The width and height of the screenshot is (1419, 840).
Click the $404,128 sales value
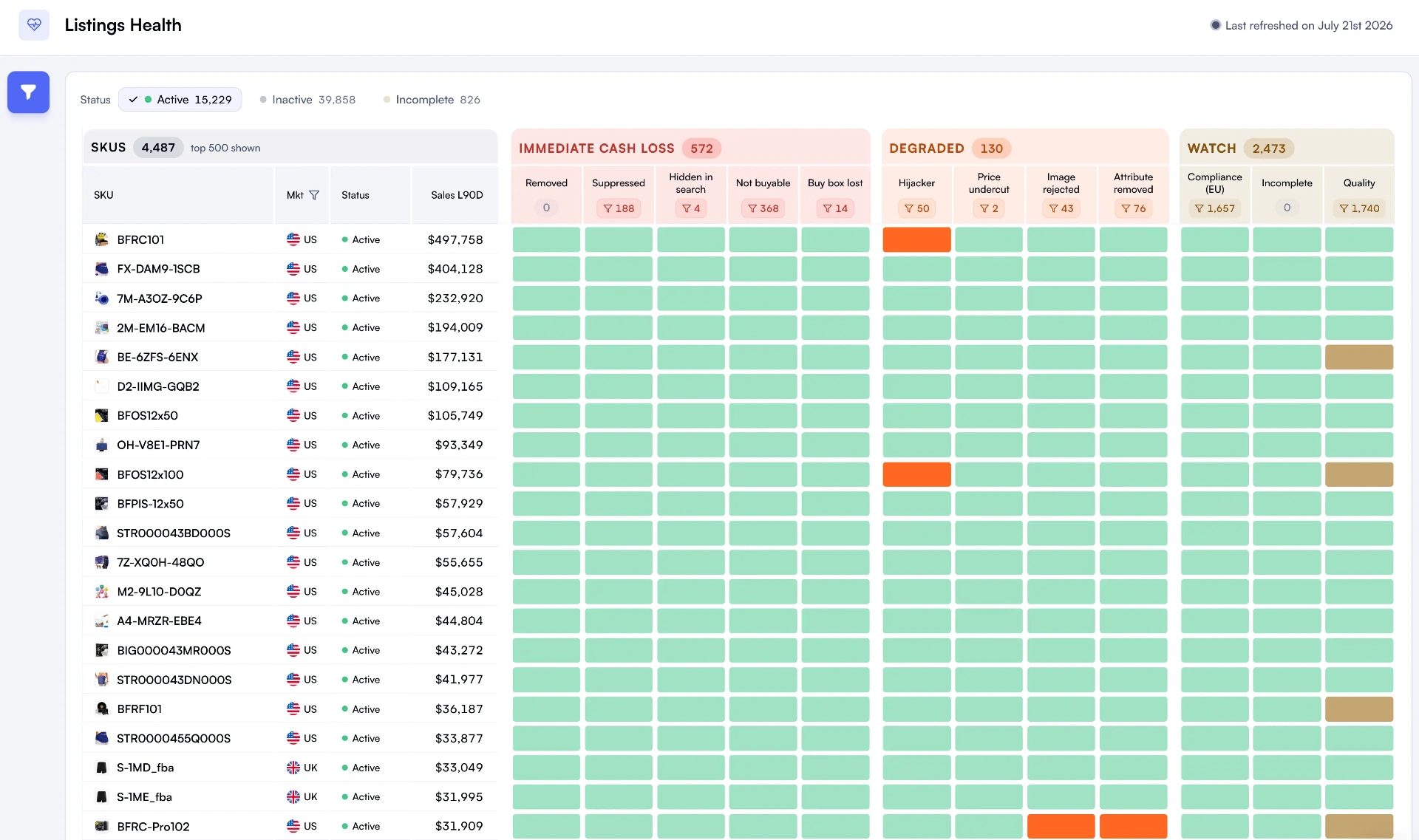(455, 269)
